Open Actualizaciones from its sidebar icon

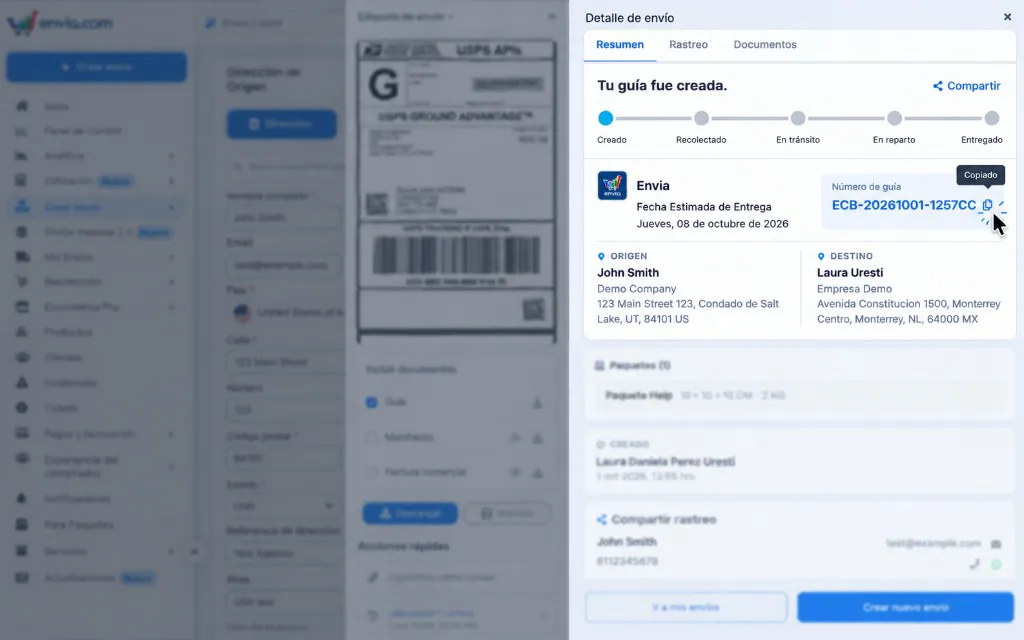22,578
